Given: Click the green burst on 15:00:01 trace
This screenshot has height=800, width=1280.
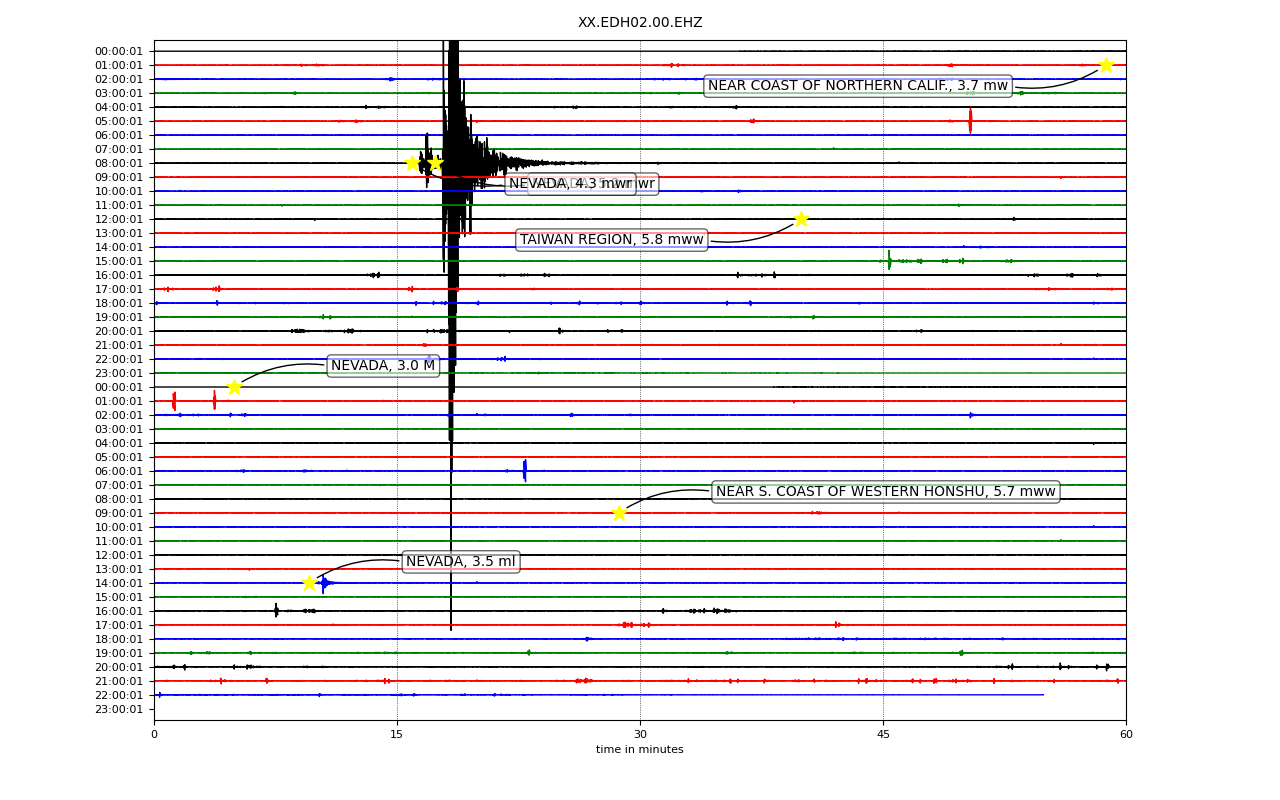Looking at the screenshot, I should coord(889,261).
